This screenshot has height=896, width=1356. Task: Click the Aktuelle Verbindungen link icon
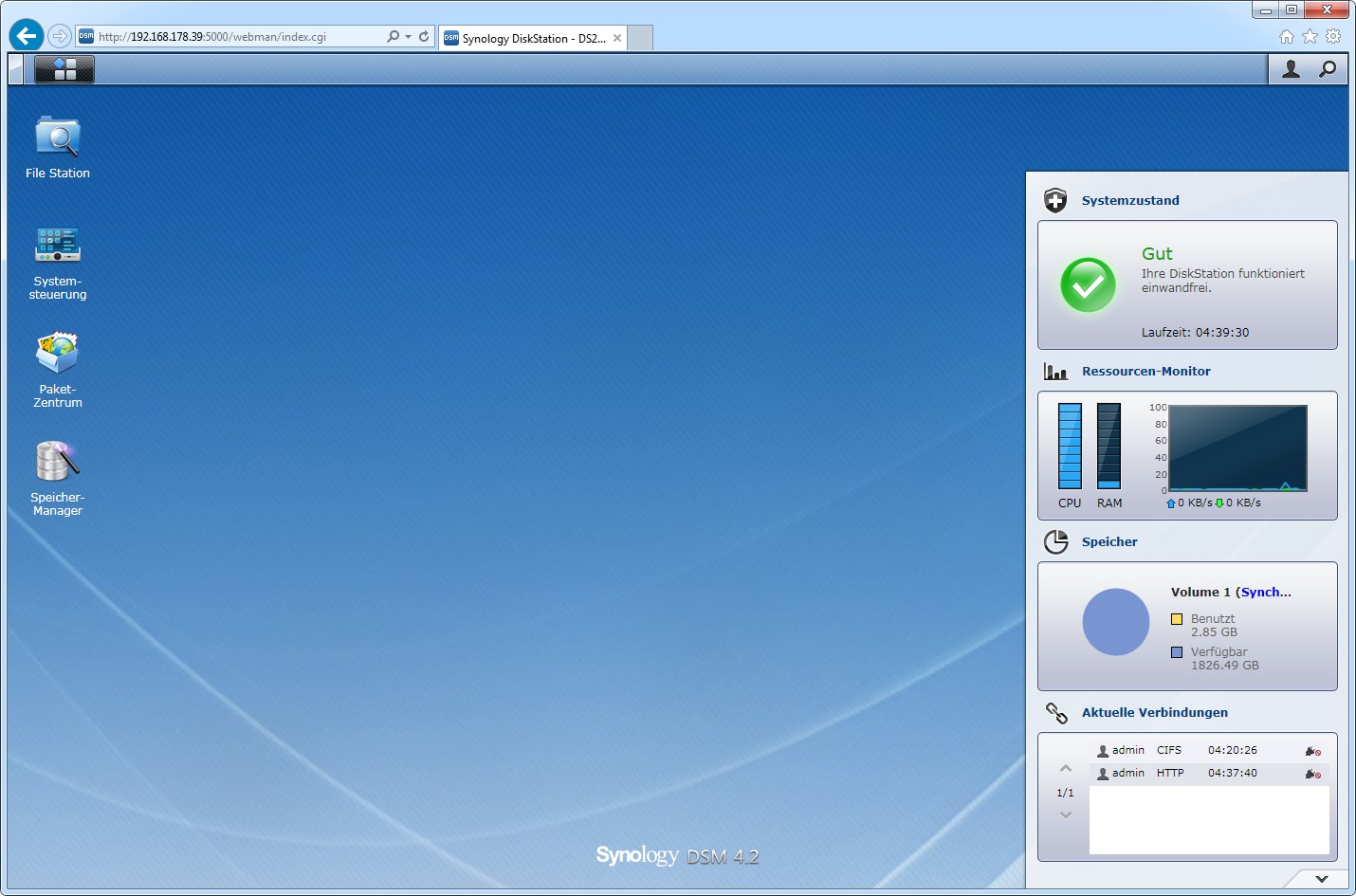click(x=1056, y=712)
